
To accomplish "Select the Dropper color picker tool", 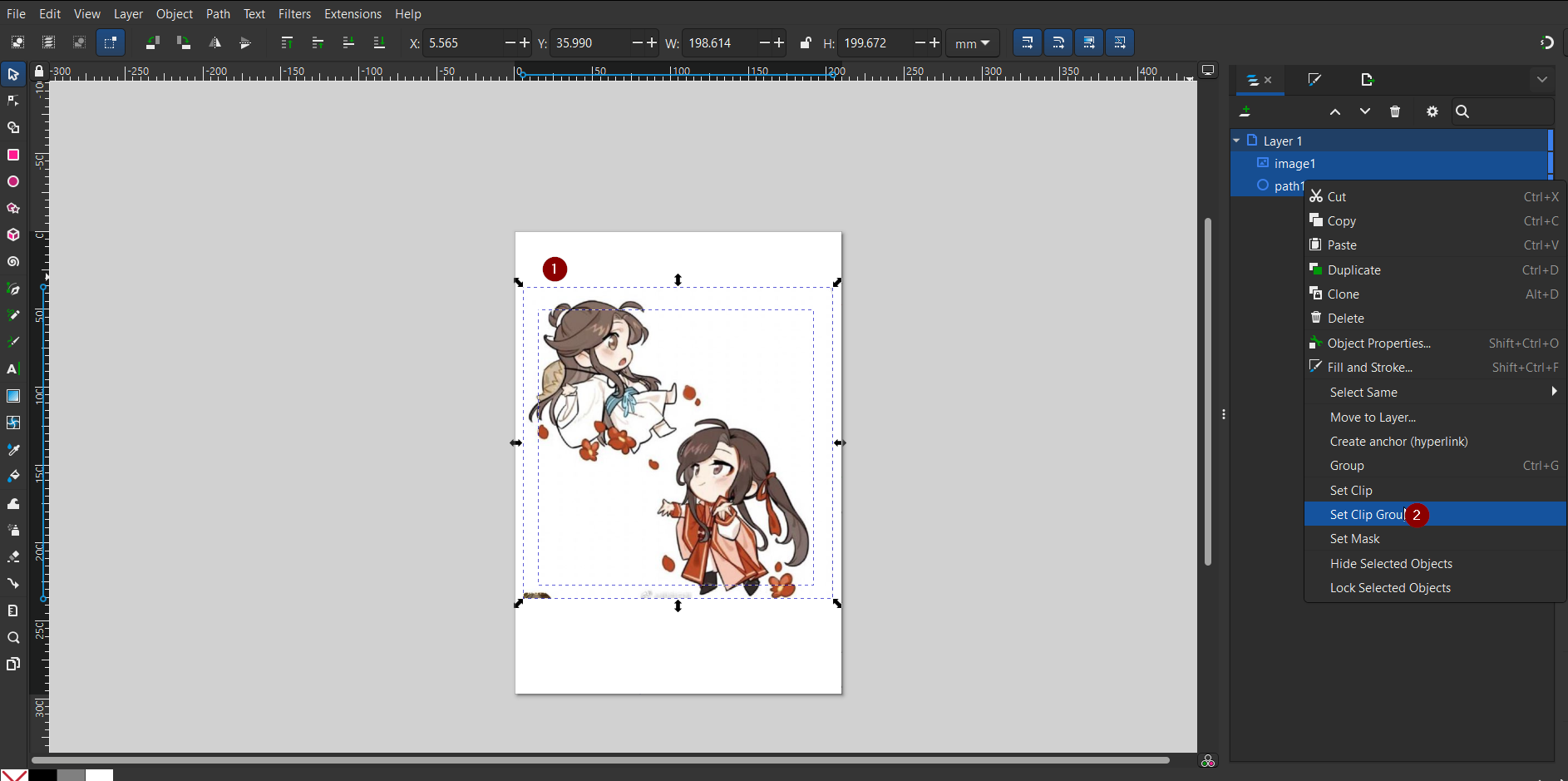I will click(x=13, y=450).
